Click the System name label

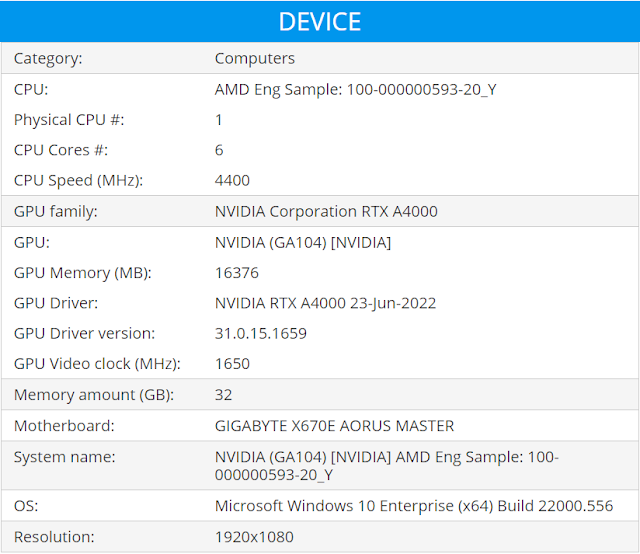pyautogui.click(x=65, y=457)
